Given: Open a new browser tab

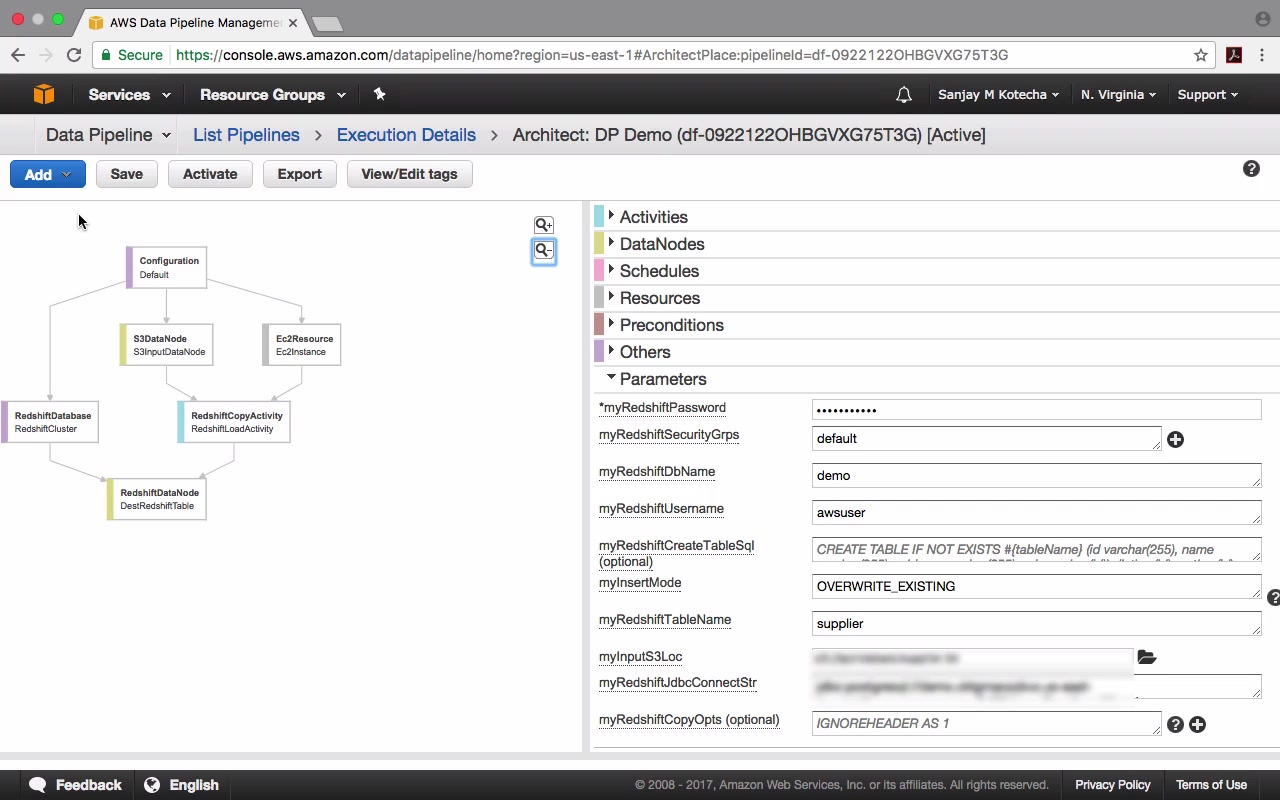Looking at the screenshot, I should point(326,23).
